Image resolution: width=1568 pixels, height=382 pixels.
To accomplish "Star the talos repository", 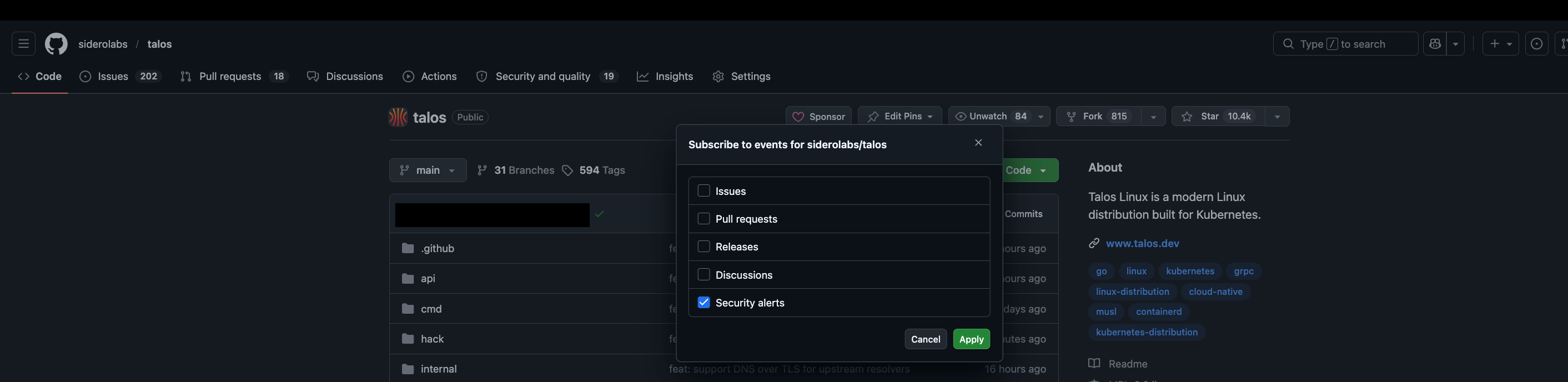I will pyautogui.click(x=1219, y=116).
